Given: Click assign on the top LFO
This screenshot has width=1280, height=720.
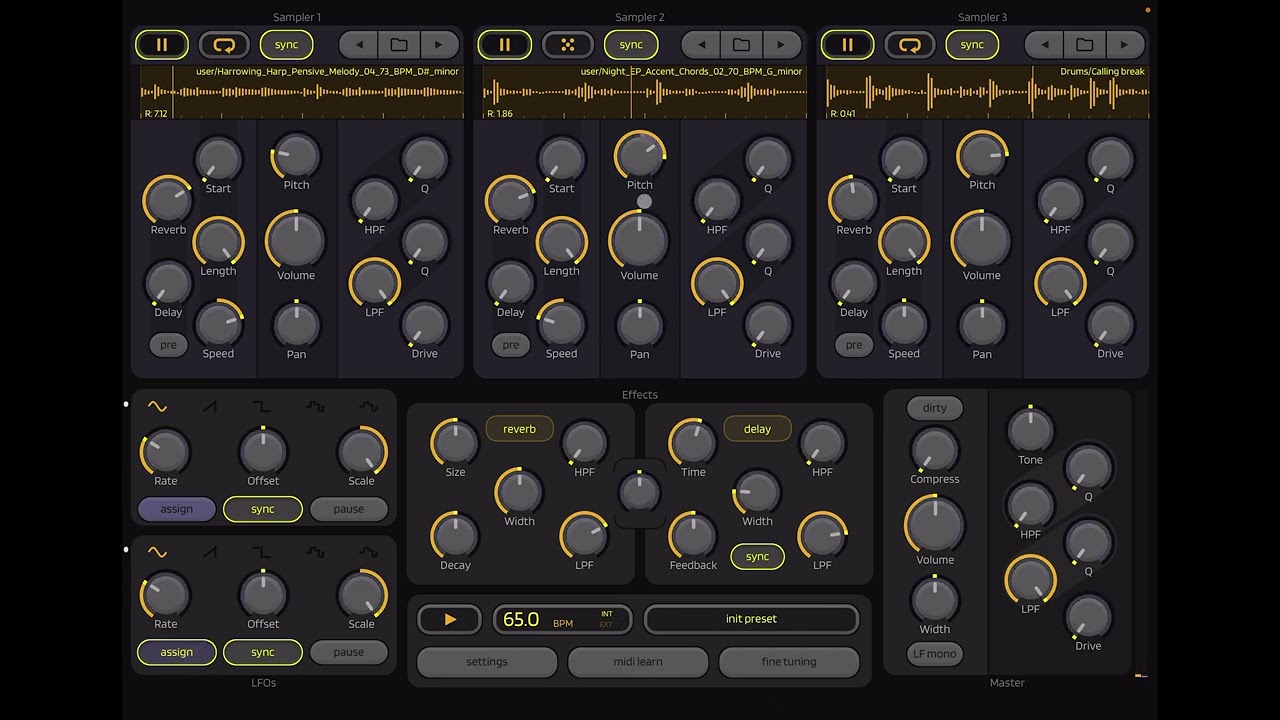Looking at the screenshot, I should click(176, 509).
